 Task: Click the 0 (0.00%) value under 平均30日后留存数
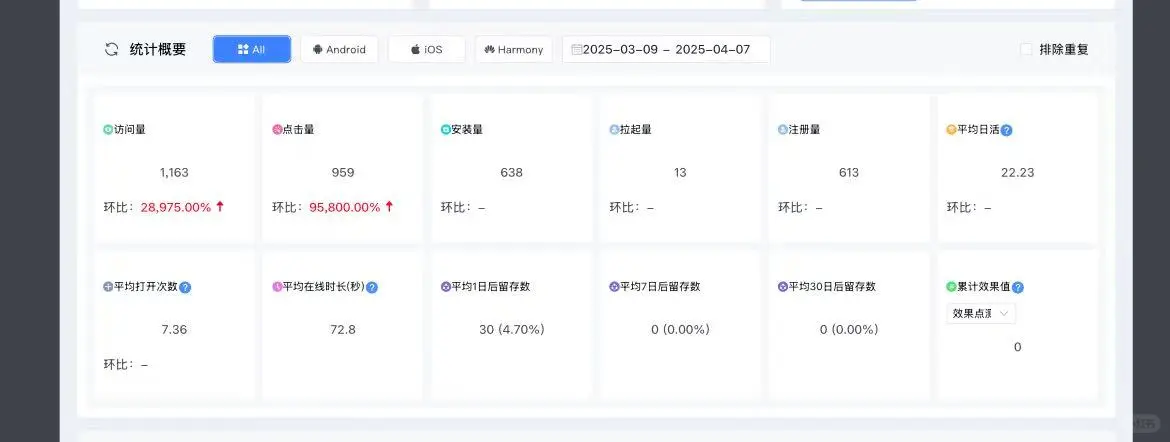click(x=849, y=329)
